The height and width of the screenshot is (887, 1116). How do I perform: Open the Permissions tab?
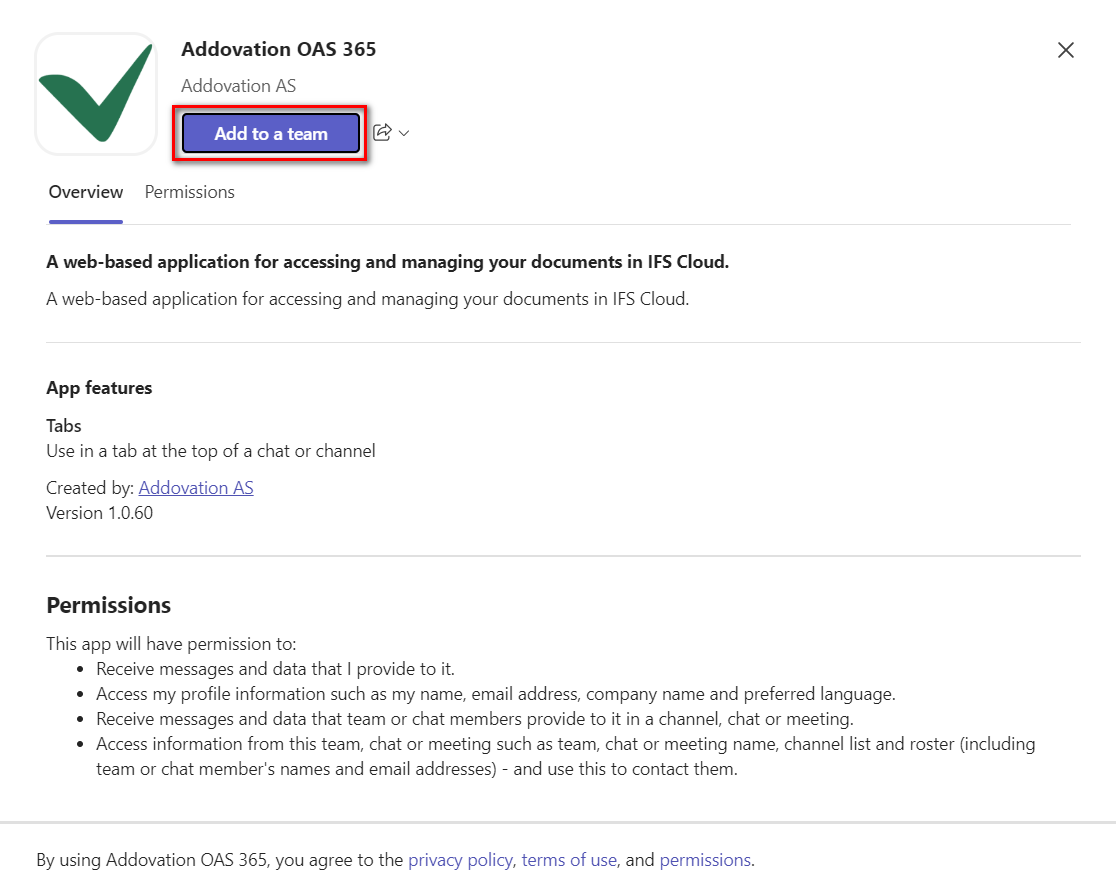(x=190, y=192)
